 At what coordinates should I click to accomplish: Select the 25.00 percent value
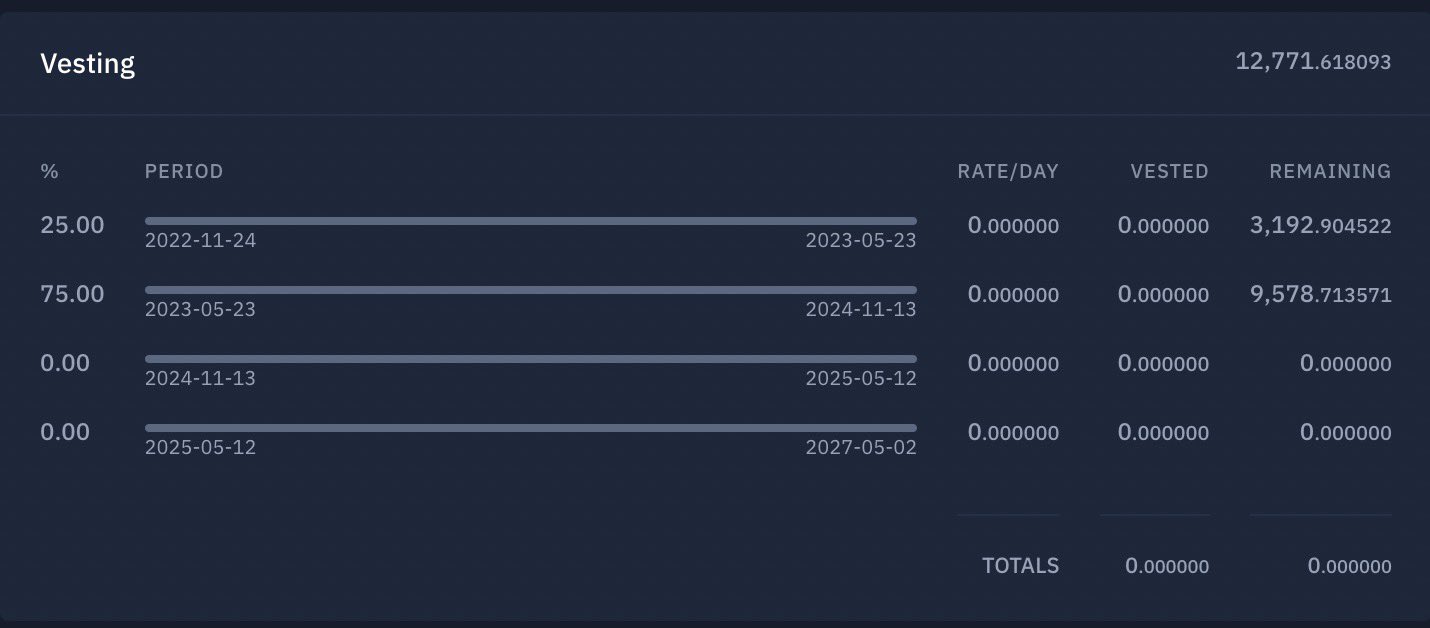point(72,225)
